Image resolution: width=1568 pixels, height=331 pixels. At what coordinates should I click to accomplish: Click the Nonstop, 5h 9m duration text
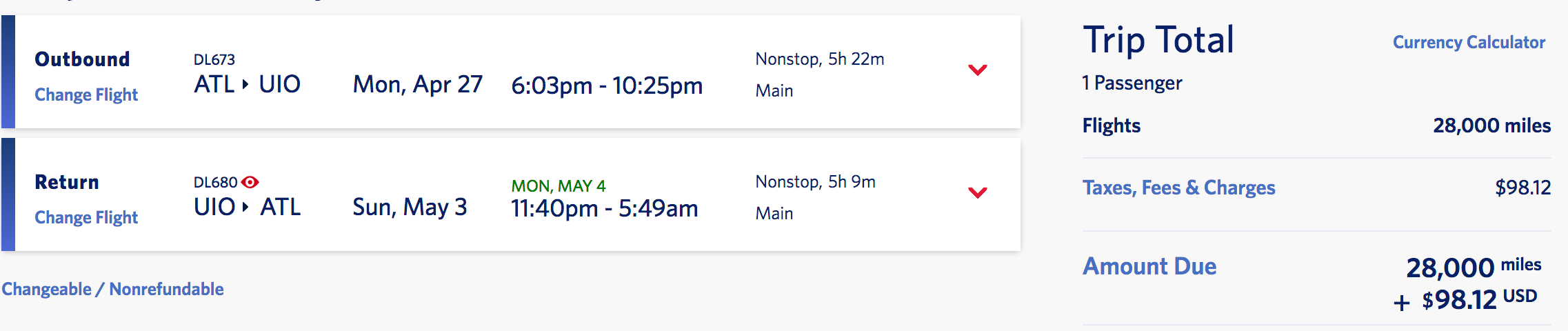pos(816,182)
